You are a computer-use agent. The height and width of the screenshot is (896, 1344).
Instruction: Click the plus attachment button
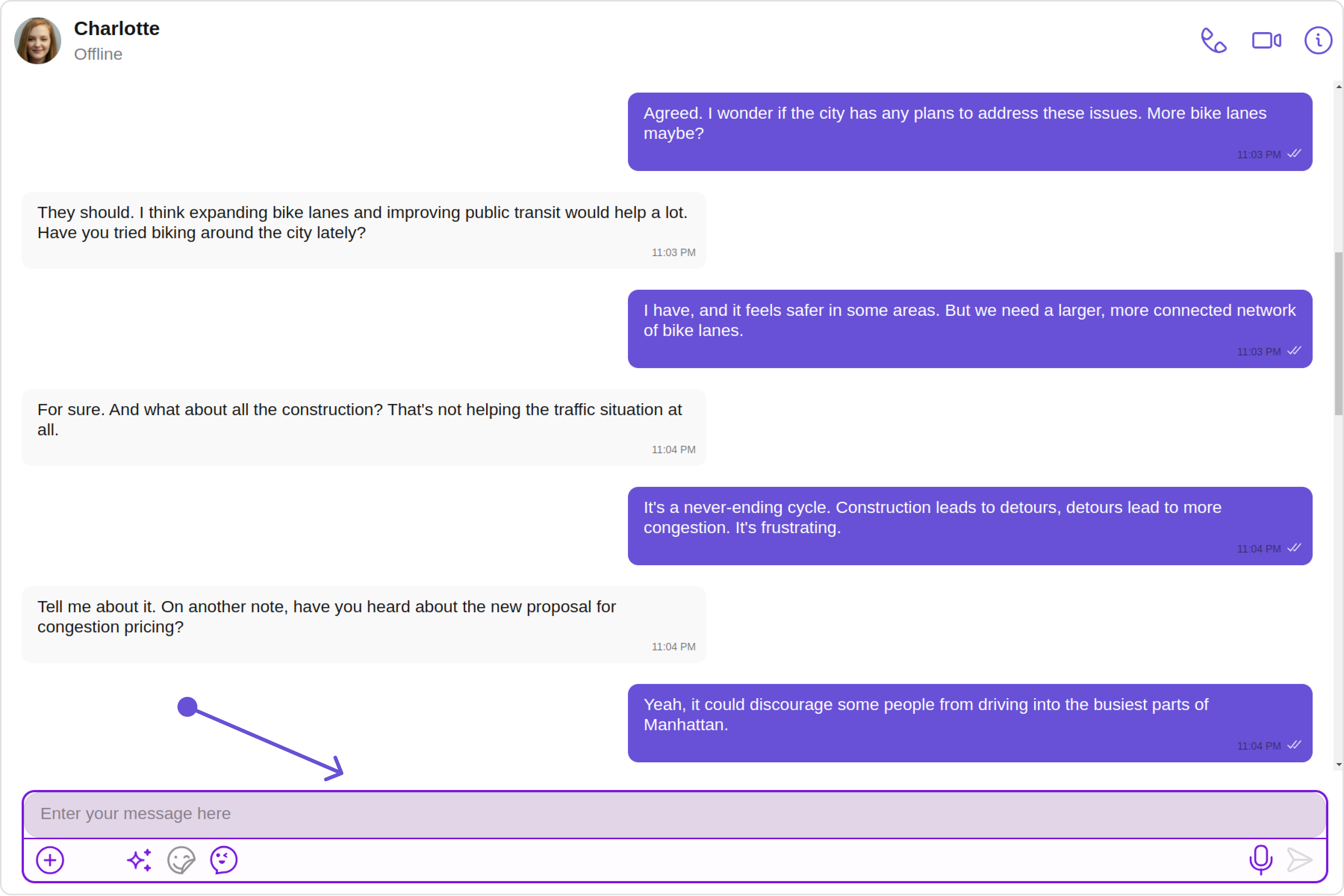click(x=50, y=860)
